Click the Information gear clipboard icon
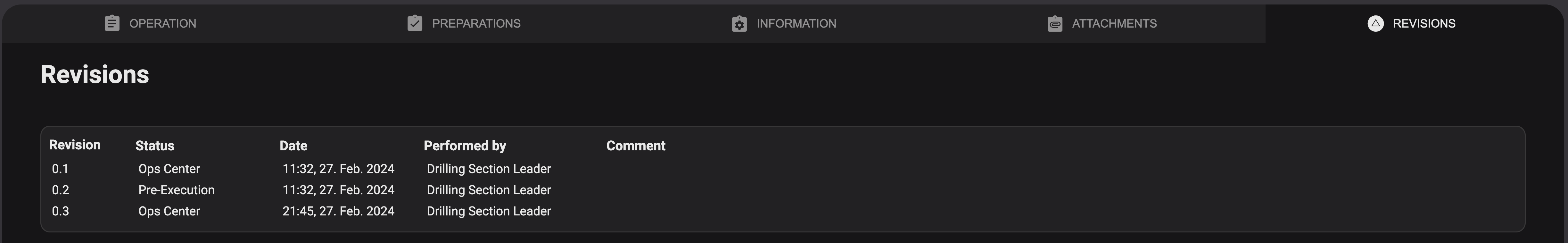The height and width of the screenshot is (243, 1568). coord(739,24)
